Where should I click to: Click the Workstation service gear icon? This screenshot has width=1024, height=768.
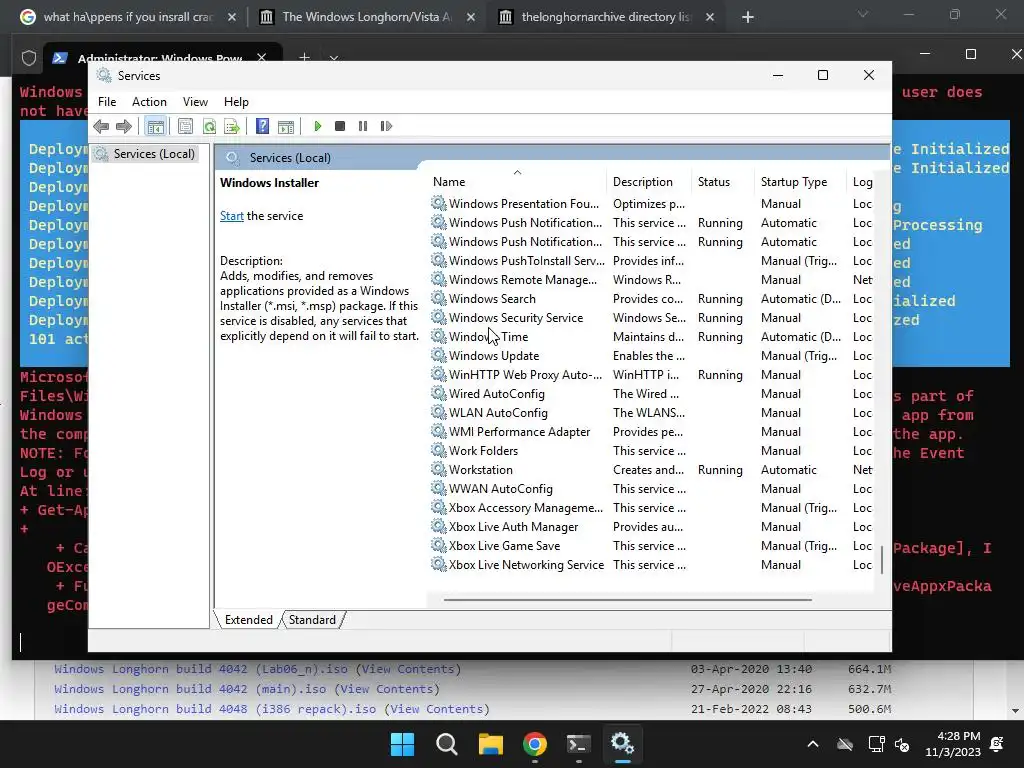coord(439,470)
